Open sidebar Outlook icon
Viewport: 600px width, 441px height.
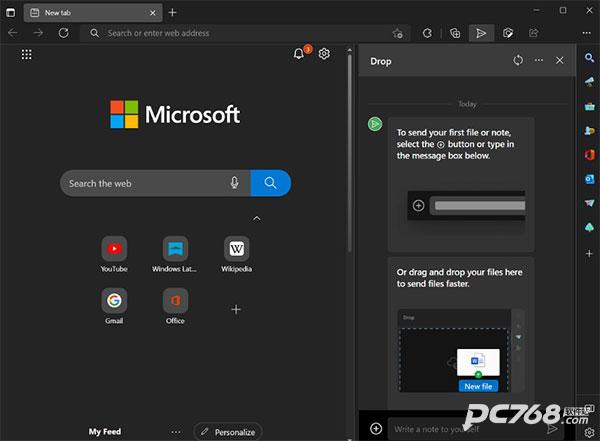[x=589, y=179]
